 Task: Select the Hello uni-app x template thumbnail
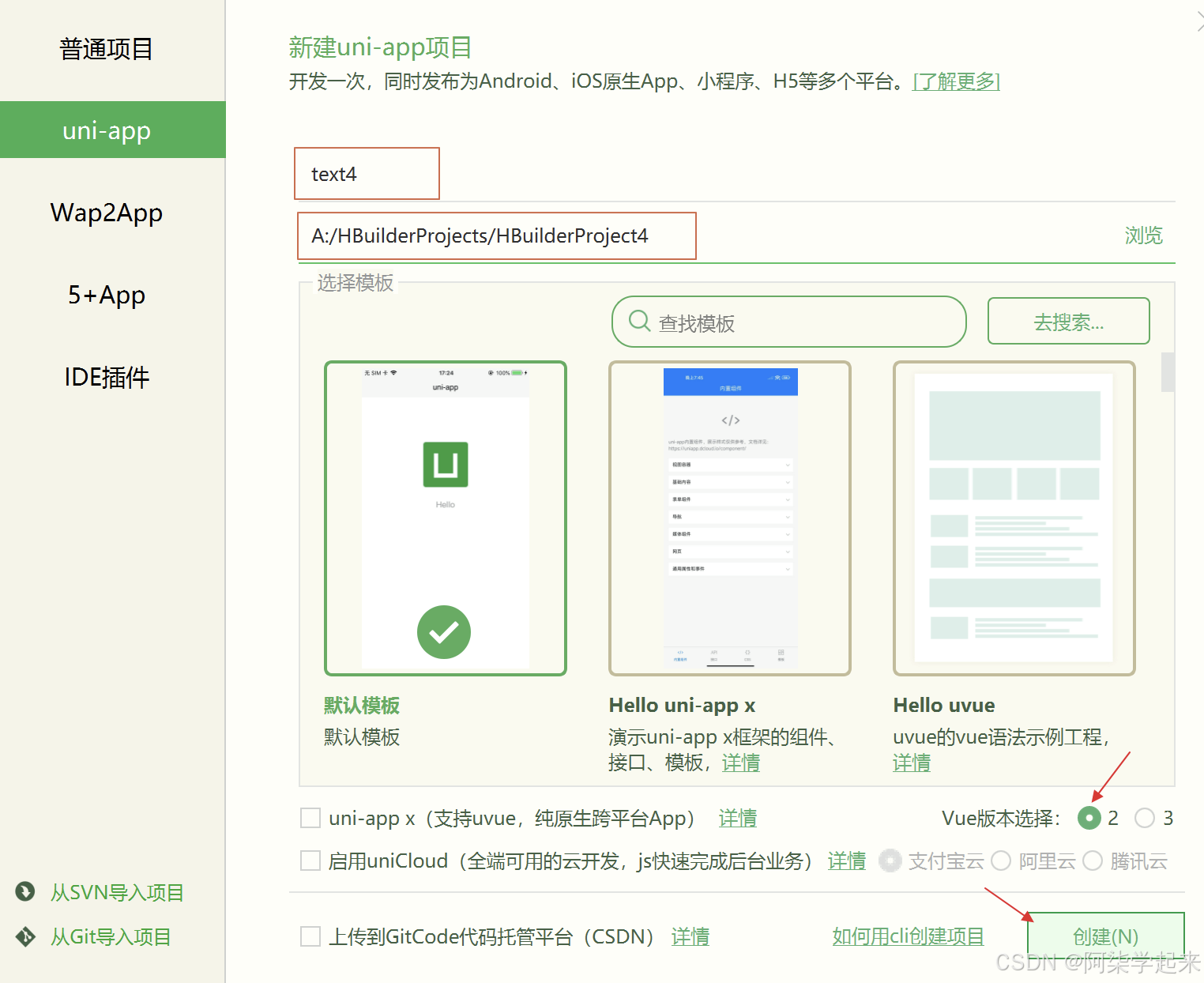click(730, 518)
